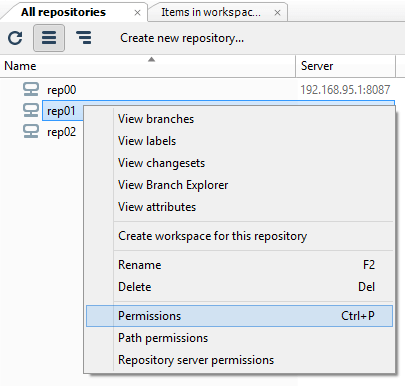Open Repository server permissions entry
The height and width of the screenshot is (386, 405).
[239, 360]
